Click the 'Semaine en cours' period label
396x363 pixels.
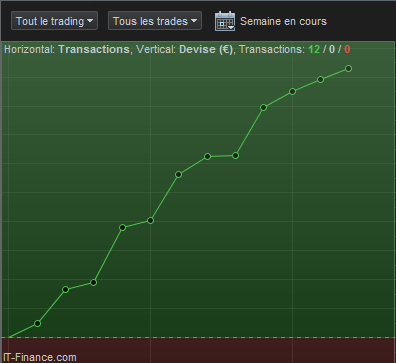(x=283, y=21)
